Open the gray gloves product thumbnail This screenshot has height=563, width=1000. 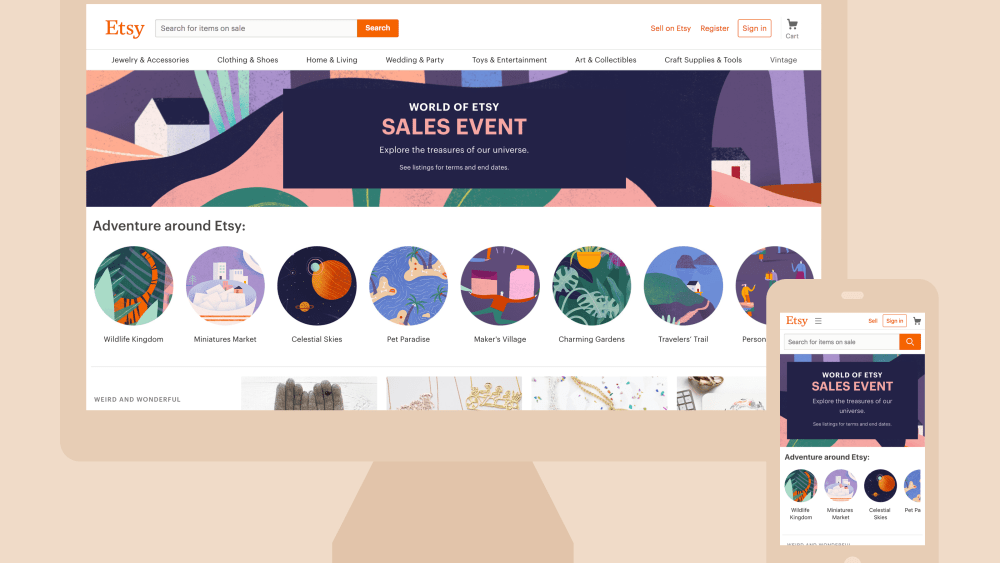click(x=309, y=393)
